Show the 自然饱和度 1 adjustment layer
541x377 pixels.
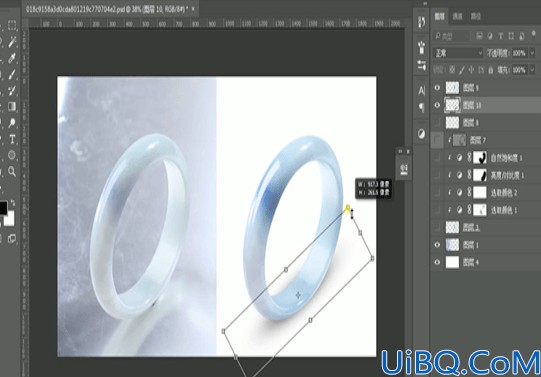click(437, 158)
